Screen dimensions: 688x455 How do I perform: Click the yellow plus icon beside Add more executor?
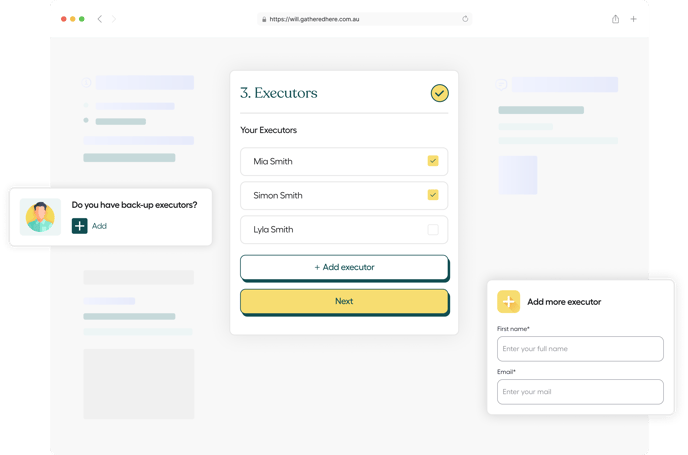pos(509,301)
